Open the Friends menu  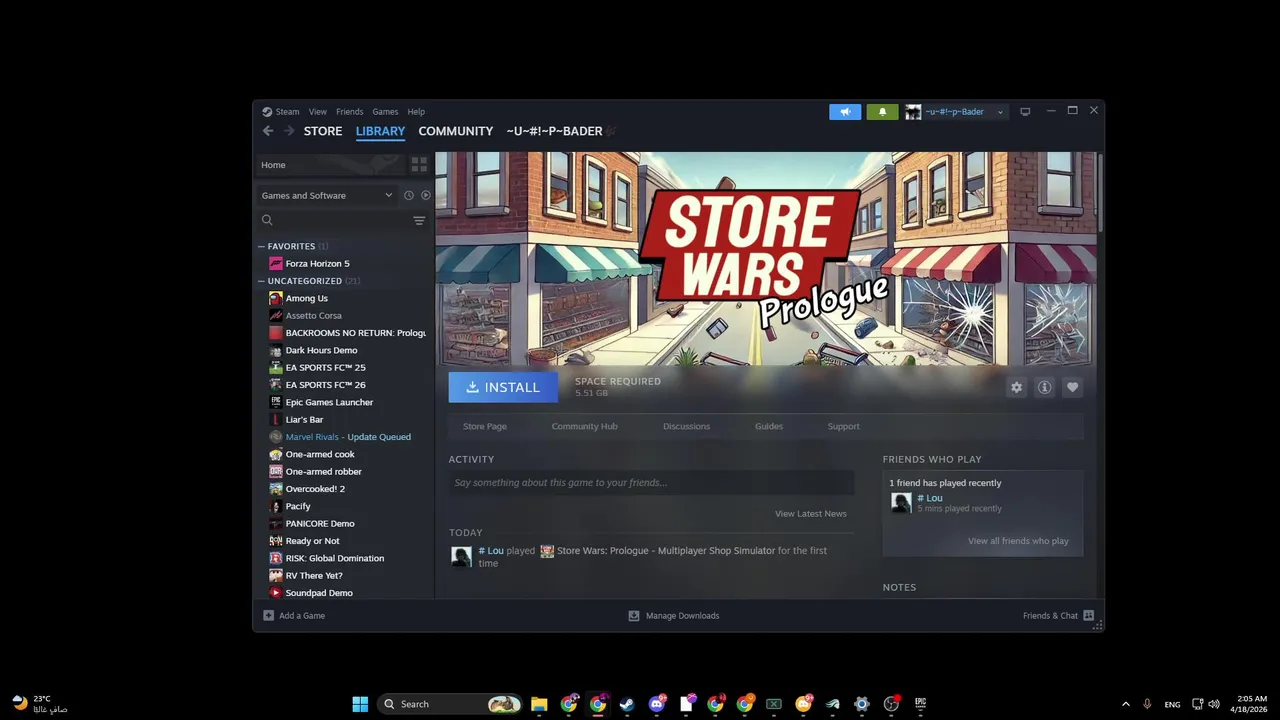pyautogui.click(x=350, y=112)
